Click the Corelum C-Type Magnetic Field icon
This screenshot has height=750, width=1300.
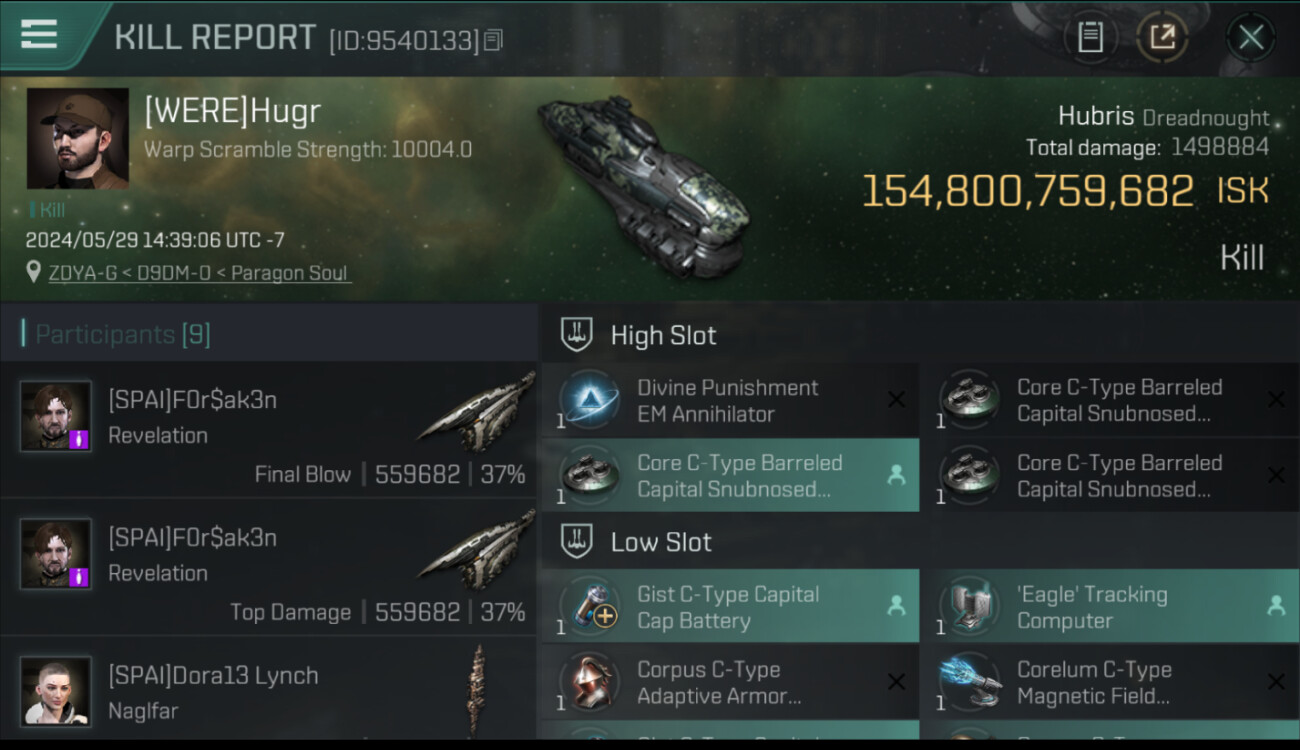pyautogui.click(x=968, y=683)
